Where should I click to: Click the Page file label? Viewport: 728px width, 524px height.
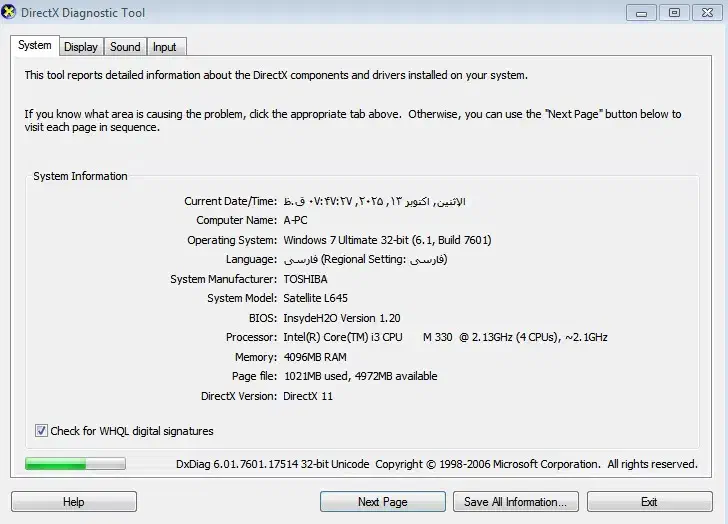254,376
